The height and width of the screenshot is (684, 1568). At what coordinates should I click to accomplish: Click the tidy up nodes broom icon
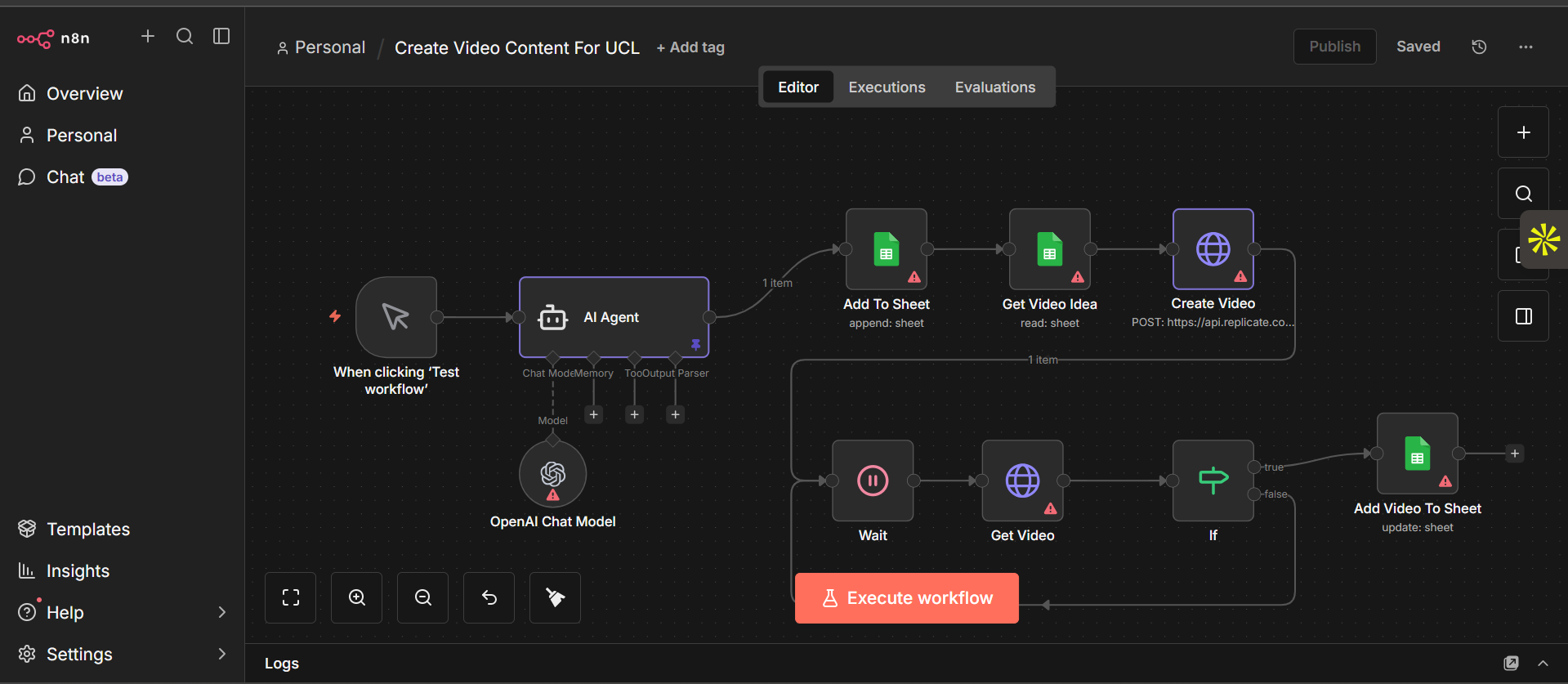pyautogui.click(x=555, y=597)
